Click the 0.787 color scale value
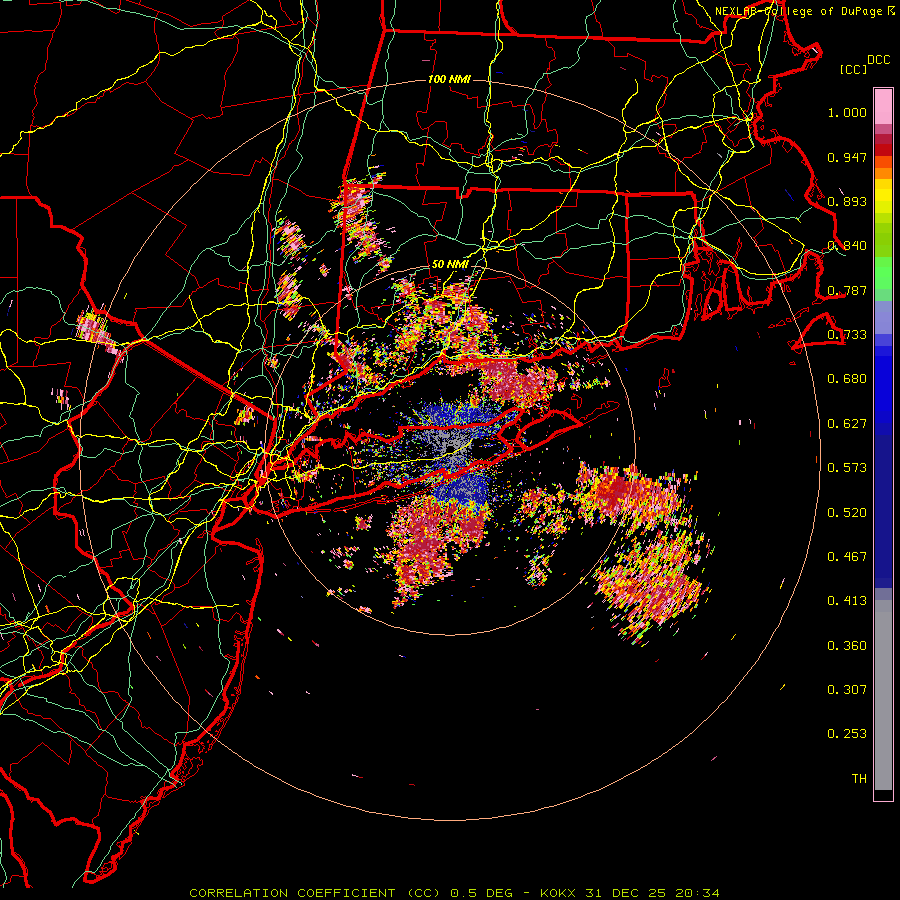The width and height of the screenshot is (900, 900). tap(847, 290)
